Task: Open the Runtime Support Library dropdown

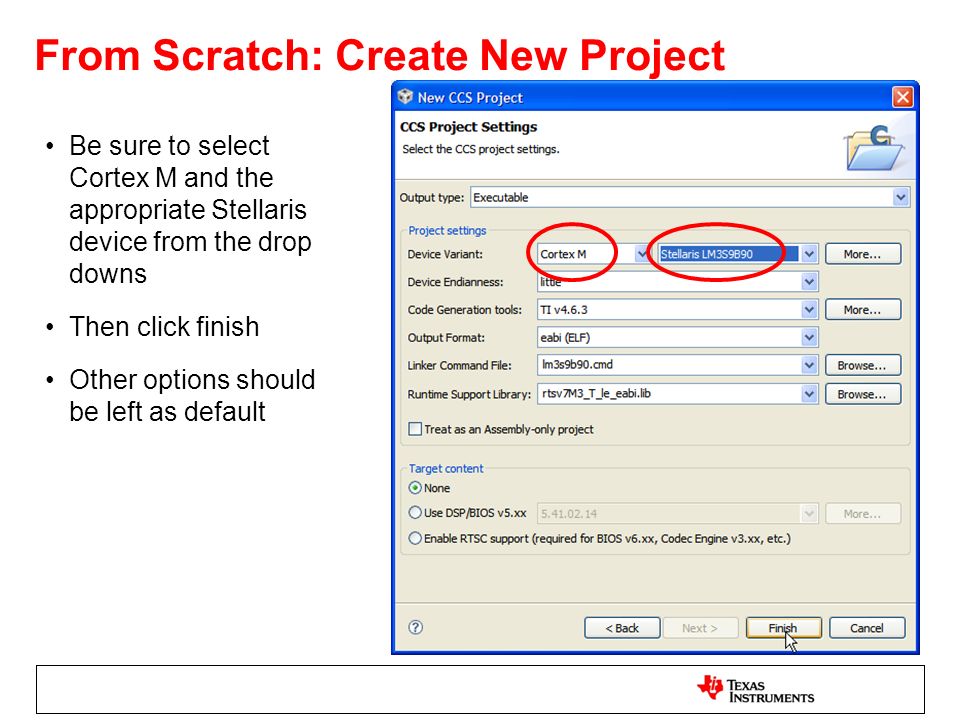Action: pyautogui.click(x=809, y=394)
